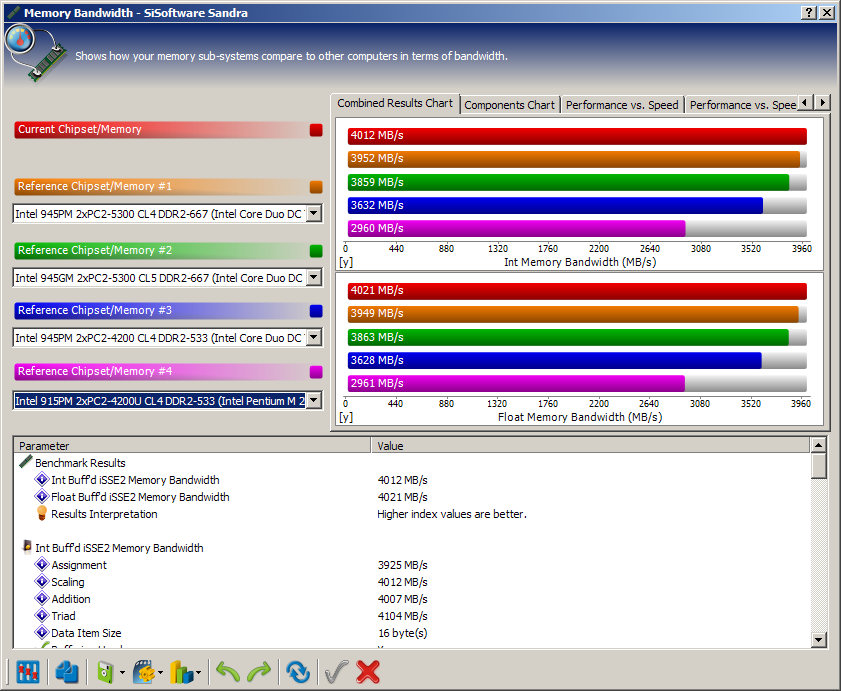Switch to the Combined Results Chart tab

point(395,104)
